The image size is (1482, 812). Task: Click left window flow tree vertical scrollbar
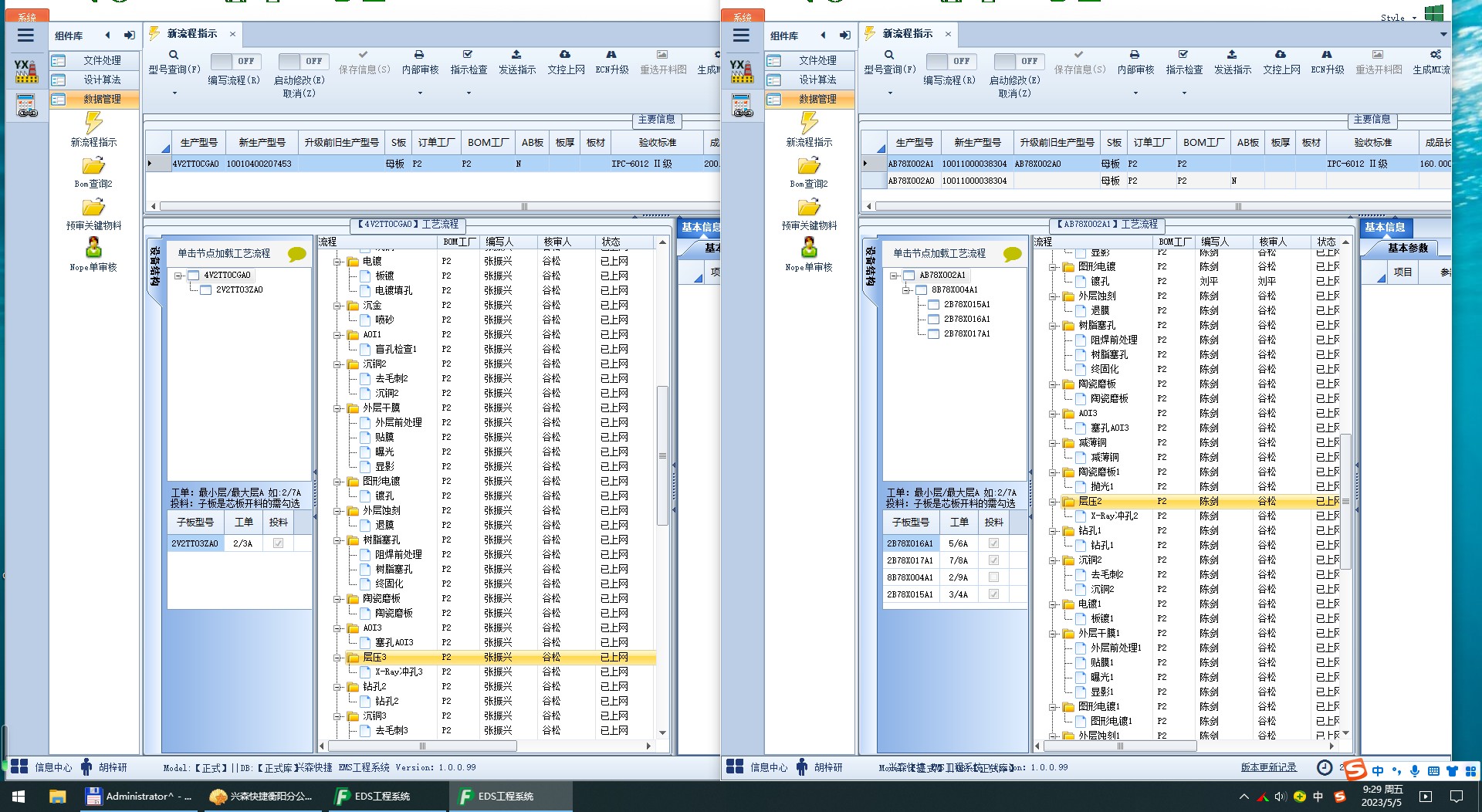click(662, 455)
